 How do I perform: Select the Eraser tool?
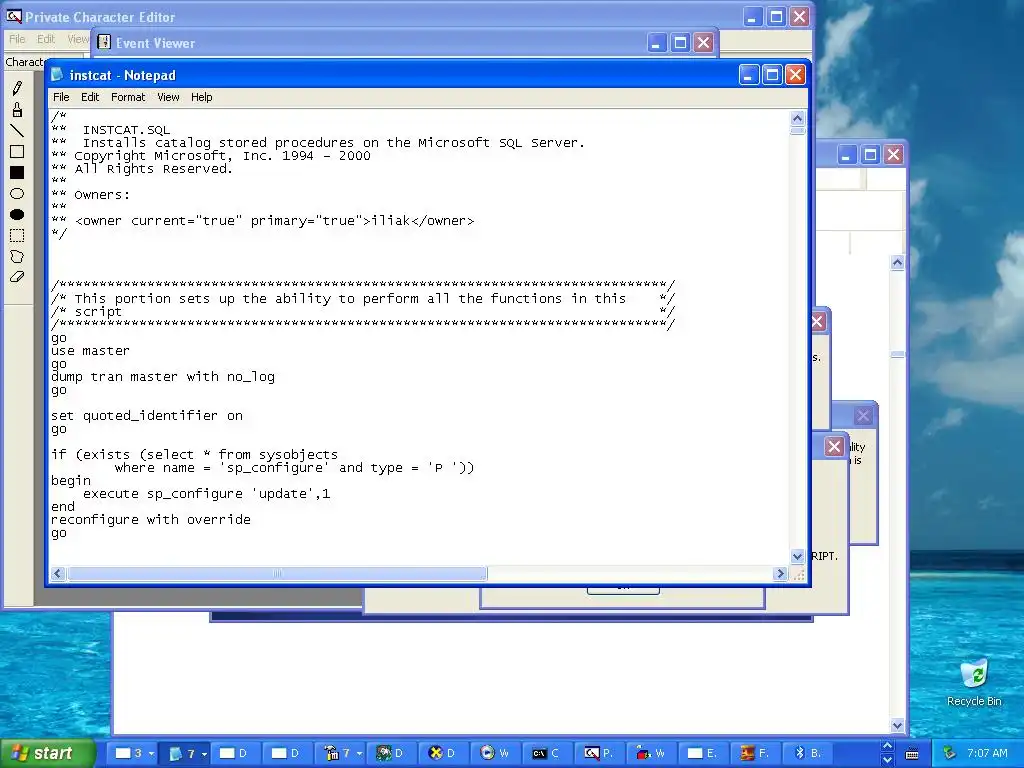[17, 277]
